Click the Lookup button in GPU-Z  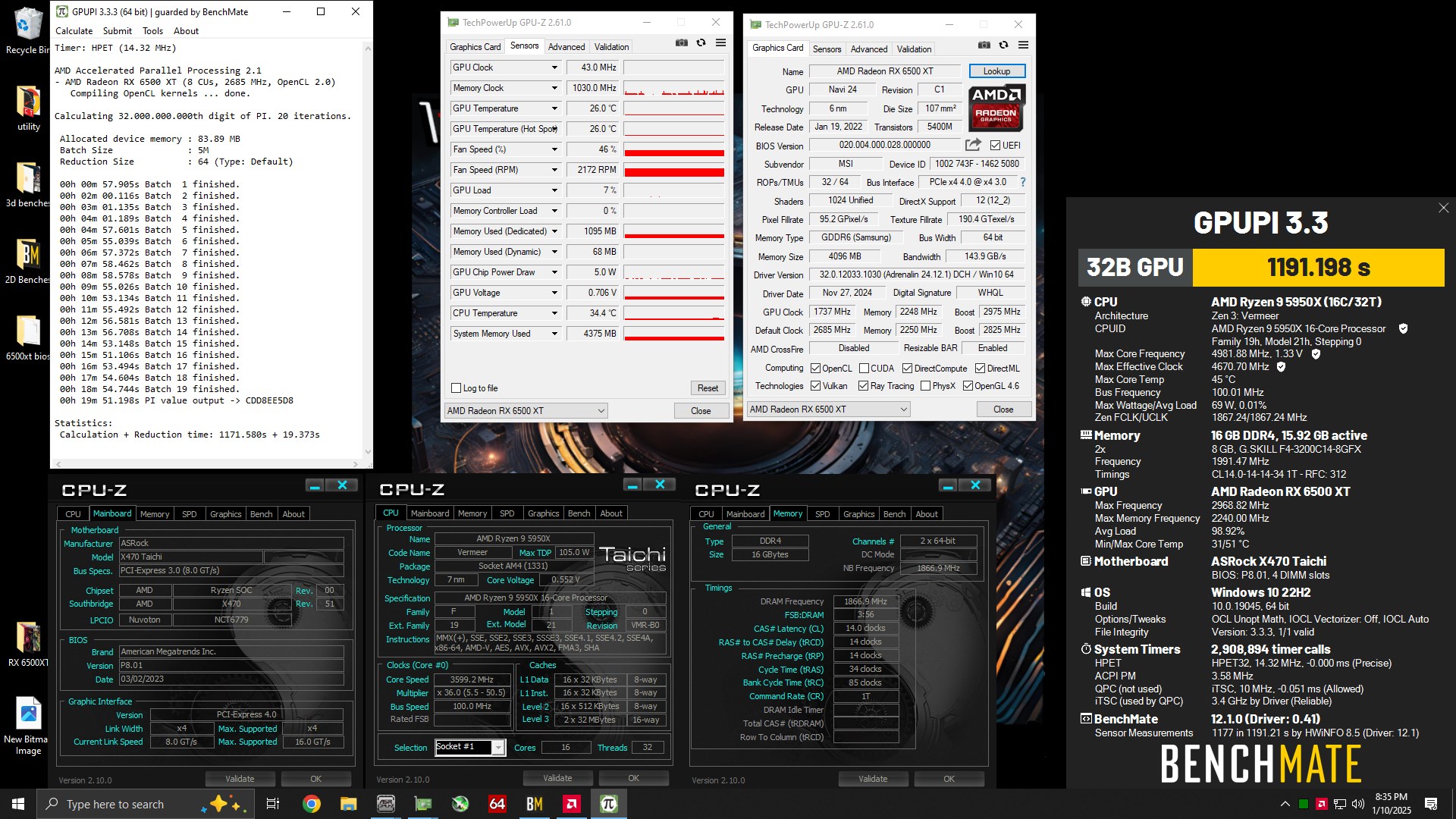click(x=996, y=71)
